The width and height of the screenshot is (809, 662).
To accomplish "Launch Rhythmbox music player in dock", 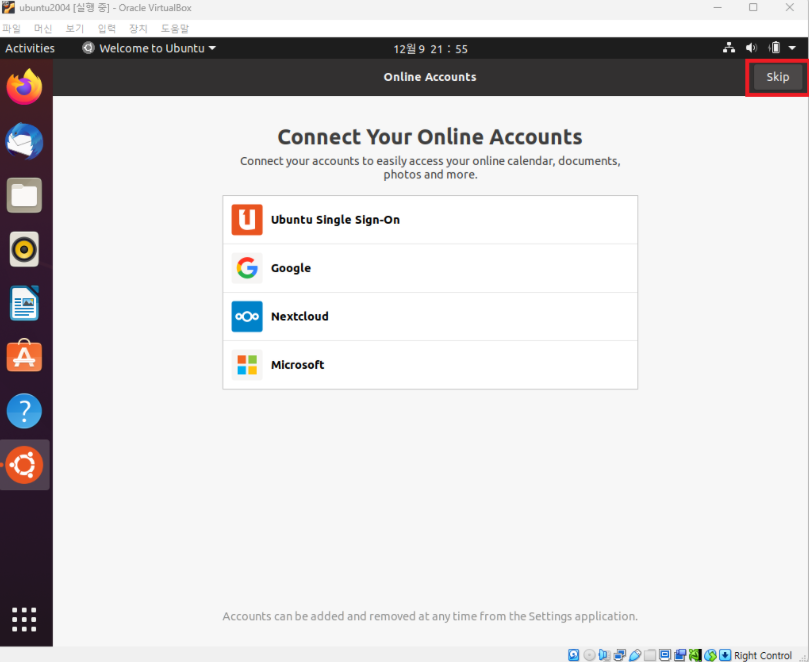I will pyautogui.click(x=24, y=249).
